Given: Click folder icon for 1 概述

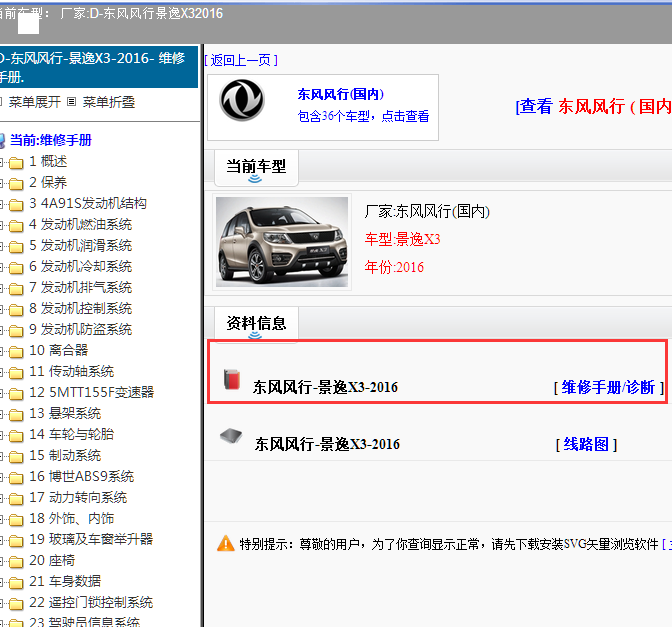Looking at the screenshot, I should 16,163.
